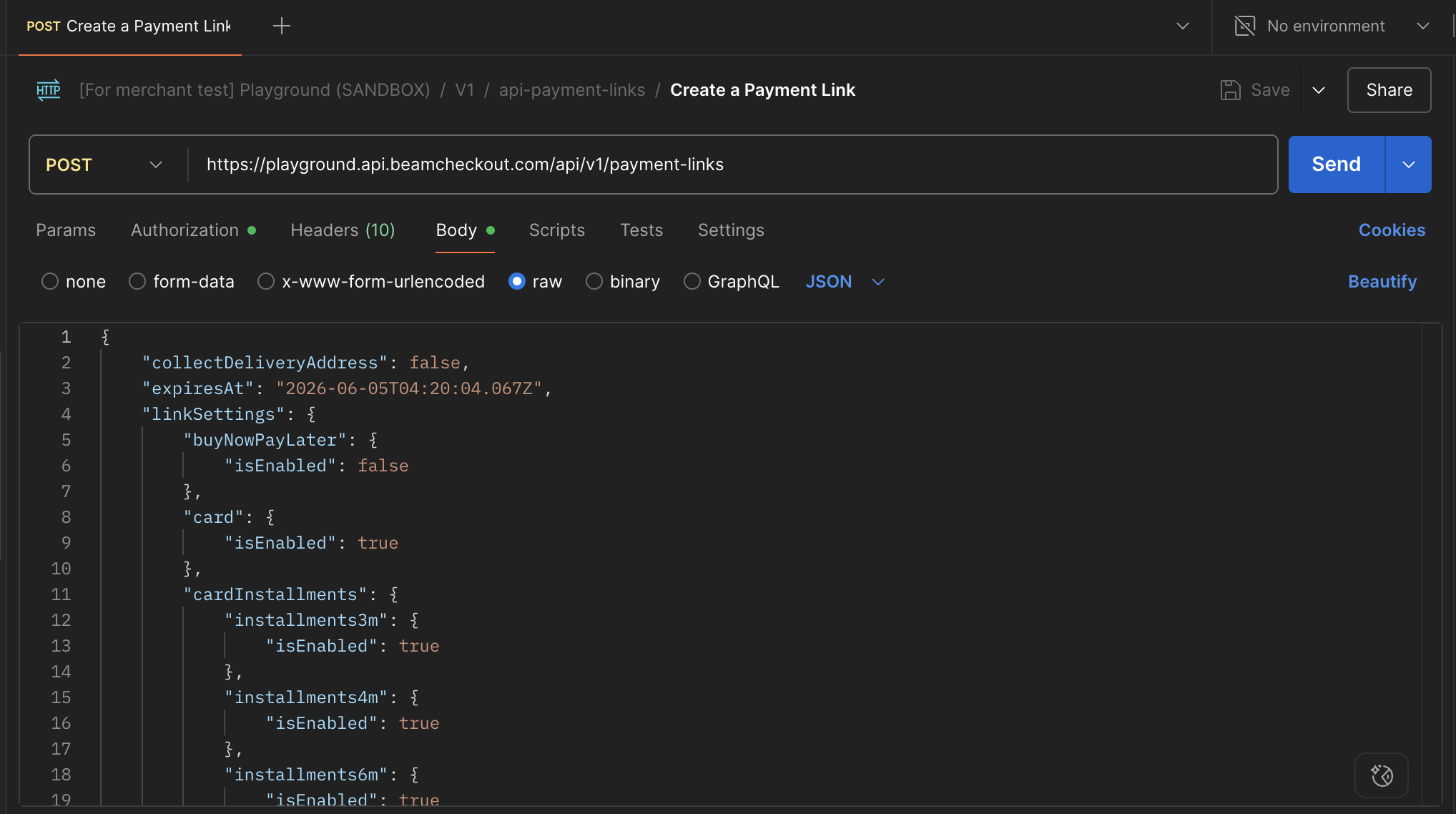Click the collectDeliveryAddress line in editor

(x=305, y=363)
